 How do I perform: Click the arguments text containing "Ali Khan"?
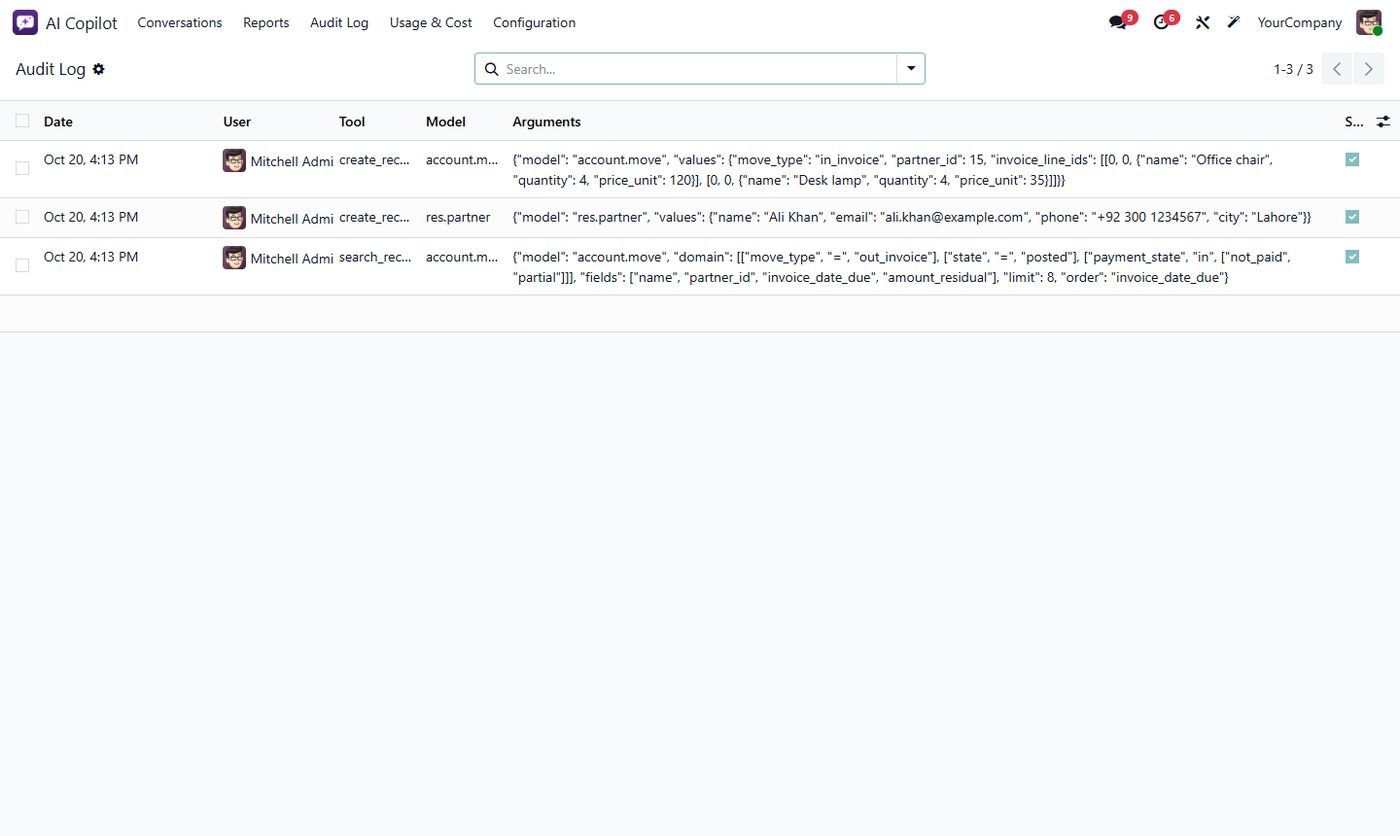point(911,217)
